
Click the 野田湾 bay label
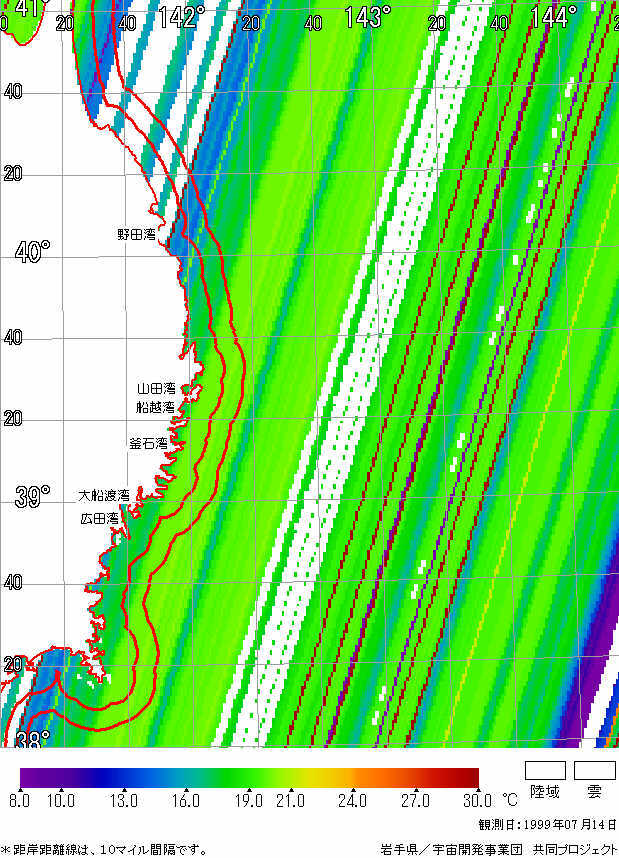tap(136, 235)
